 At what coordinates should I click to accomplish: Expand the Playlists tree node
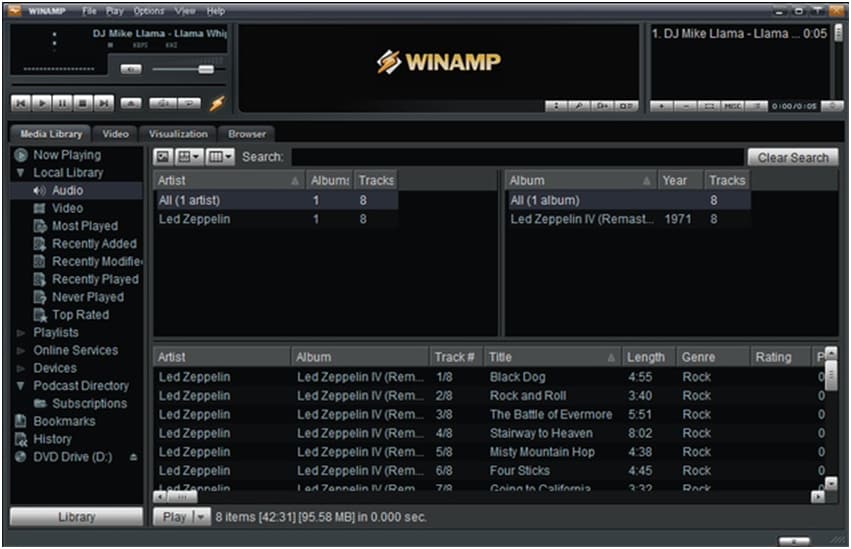(x=21, y=333)
